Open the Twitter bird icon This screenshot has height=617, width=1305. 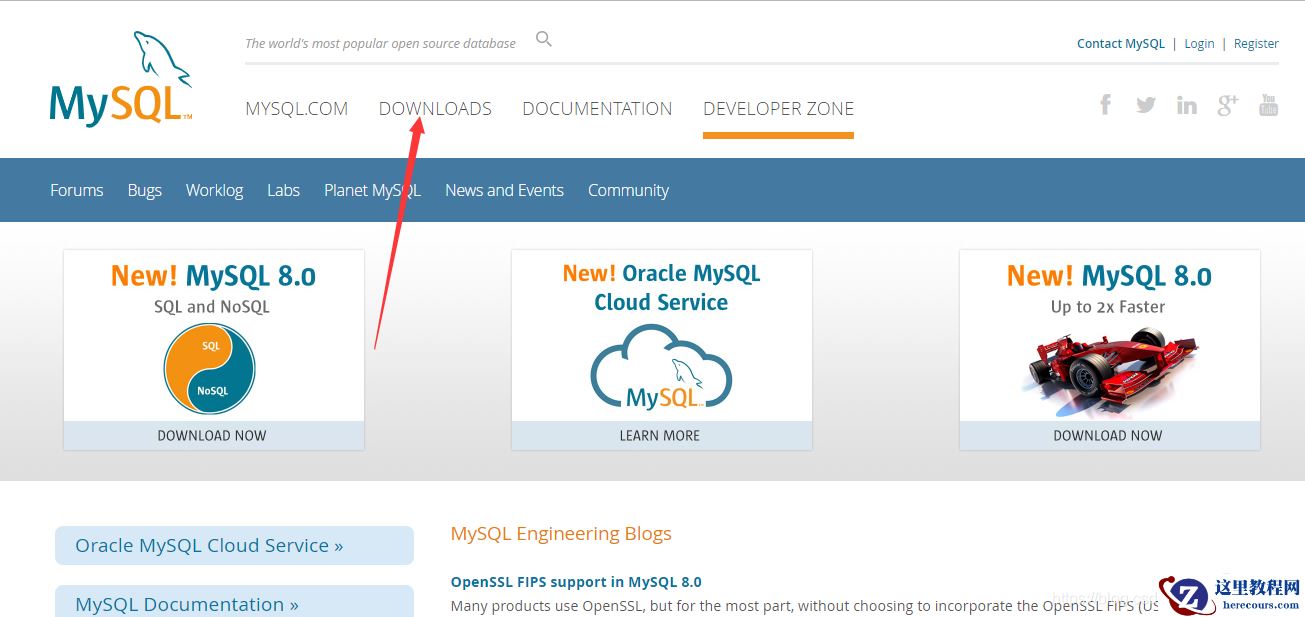(1146, 105)
